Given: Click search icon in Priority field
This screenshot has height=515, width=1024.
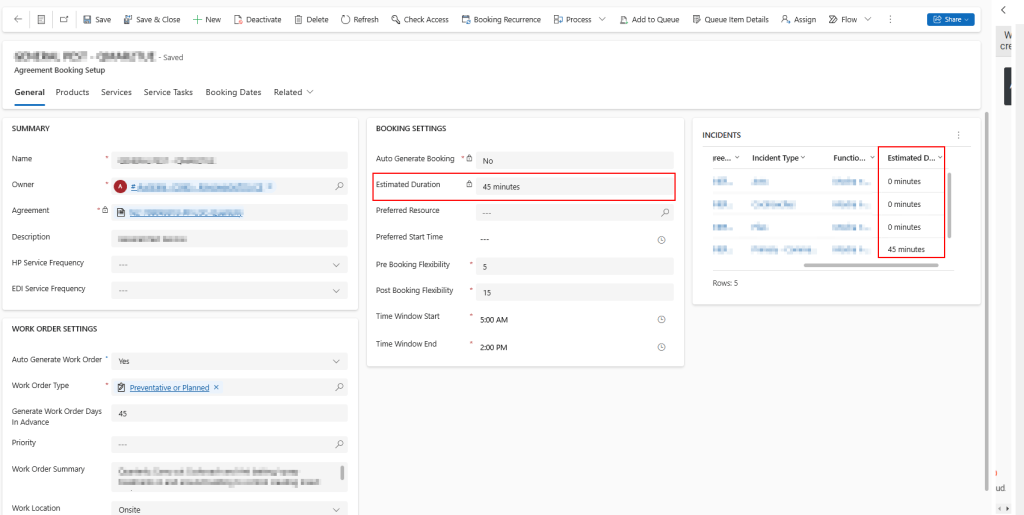Looking at the screenshot, I should pos(339,443).
